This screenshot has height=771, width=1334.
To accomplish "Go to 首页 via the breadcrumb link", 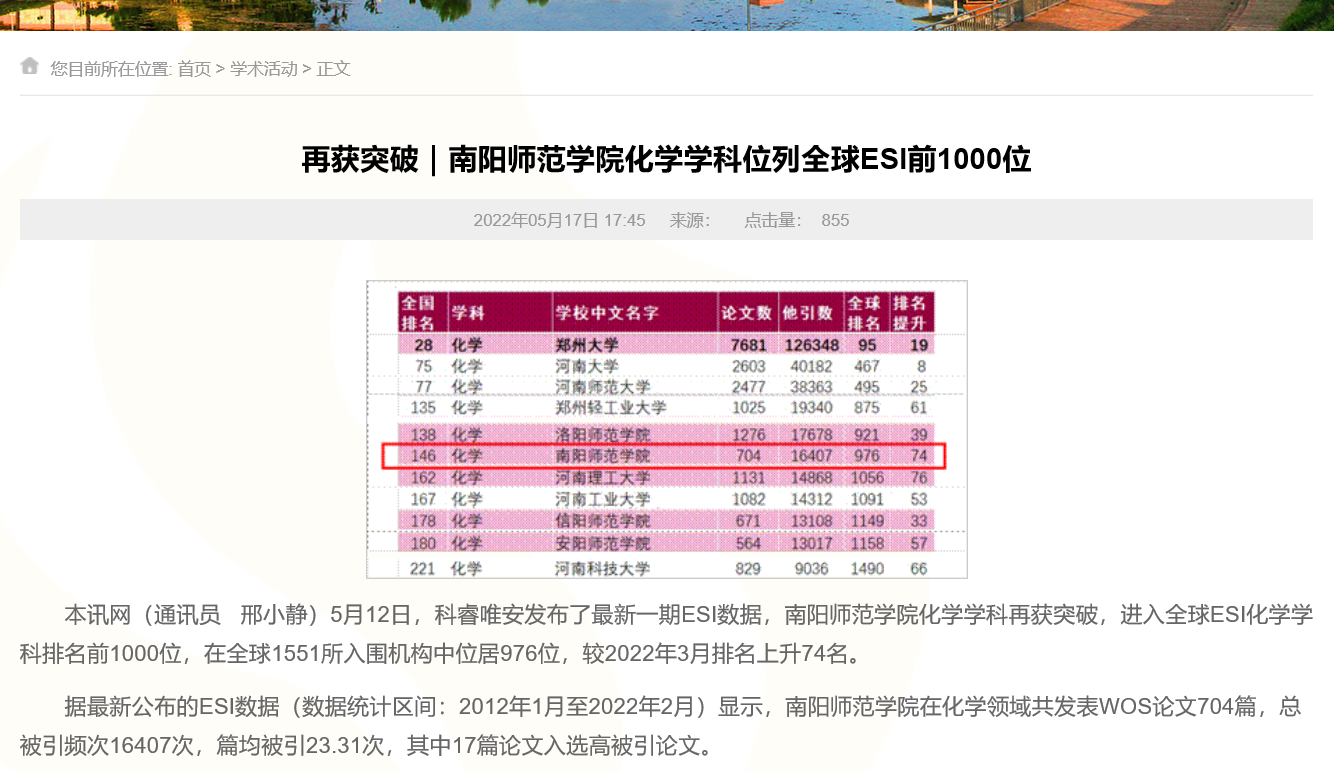I will [194, 69].
